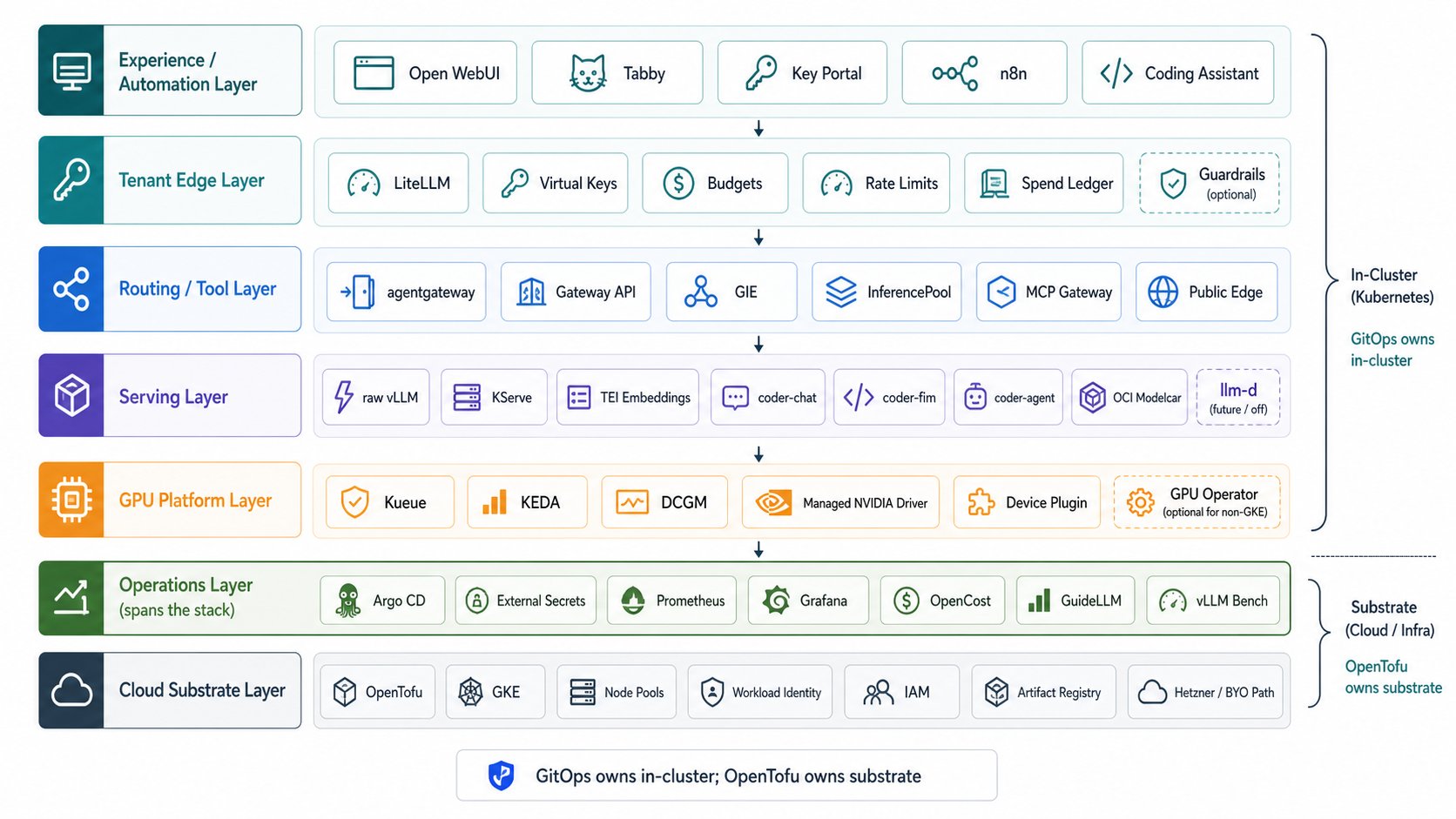Screen dimensions: 1456x819
Task: Click the OpenCost dollar icon
Action: [907, 601]
